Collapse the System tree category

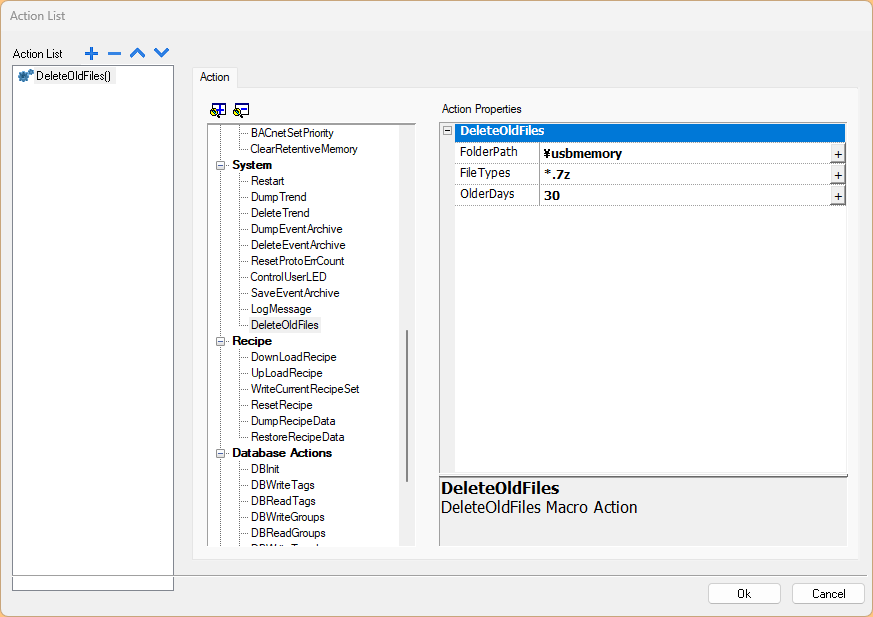point(221,165)
